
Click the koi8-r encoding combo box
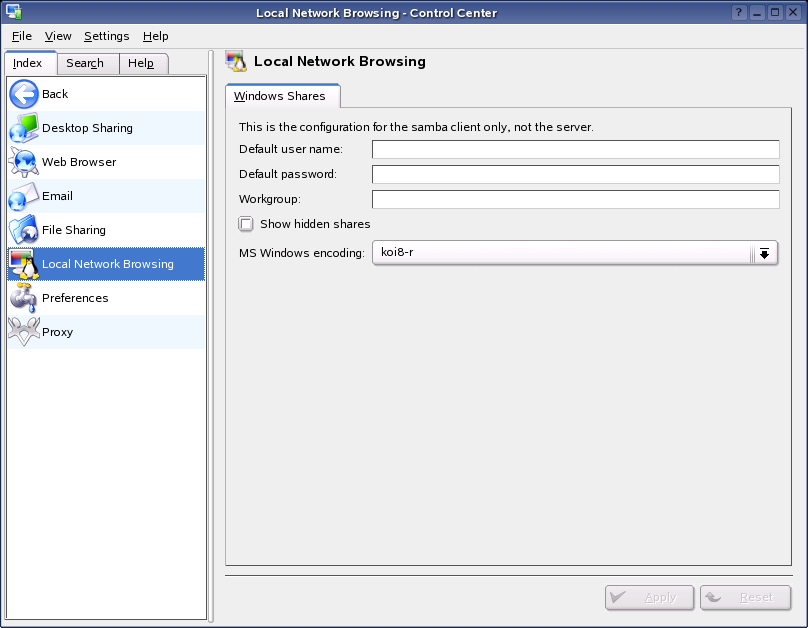pos(575,253)
